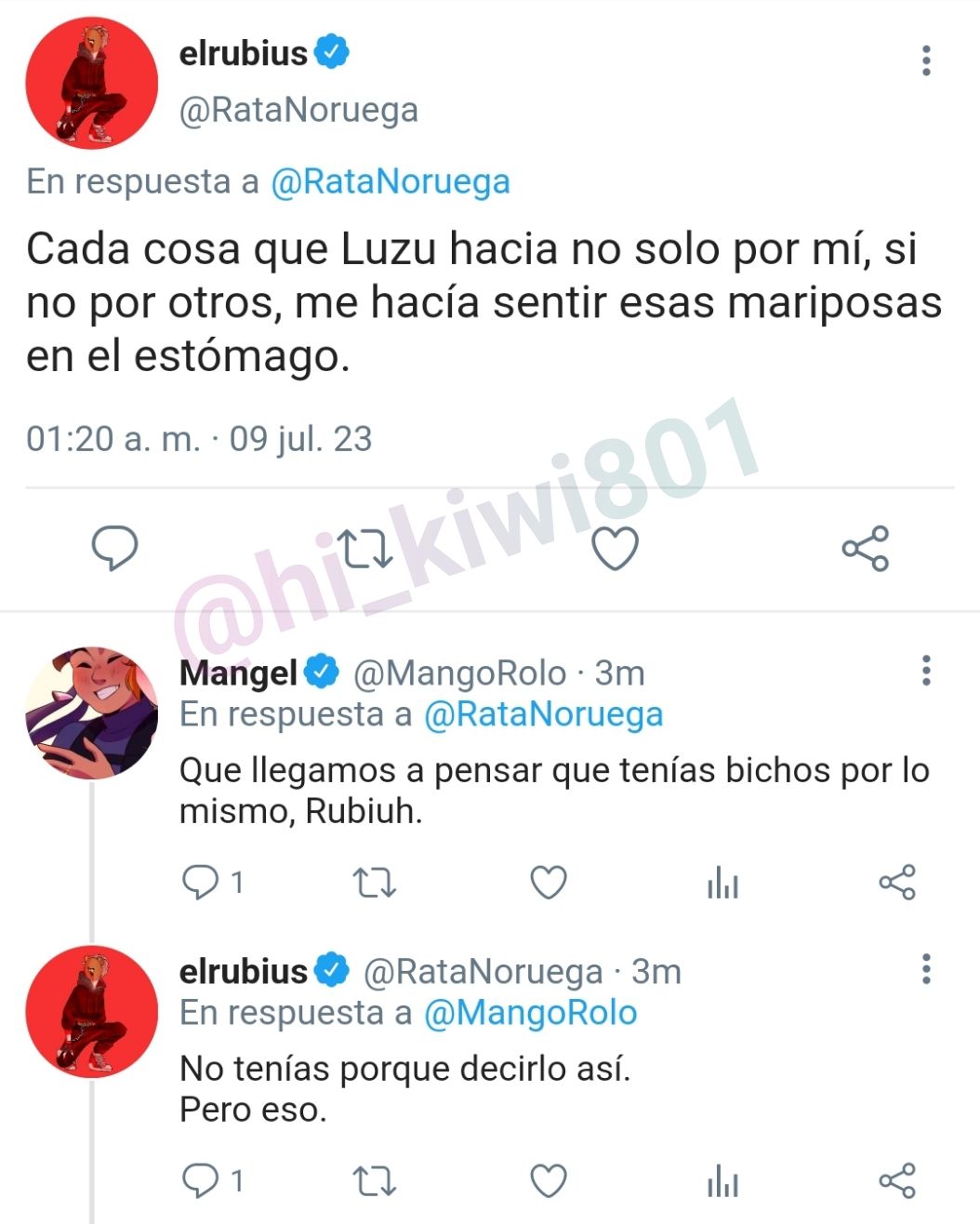
Task: View analytics of elrubius's bottom reply
Action: pyautogui.click(x=722, y=1181)
